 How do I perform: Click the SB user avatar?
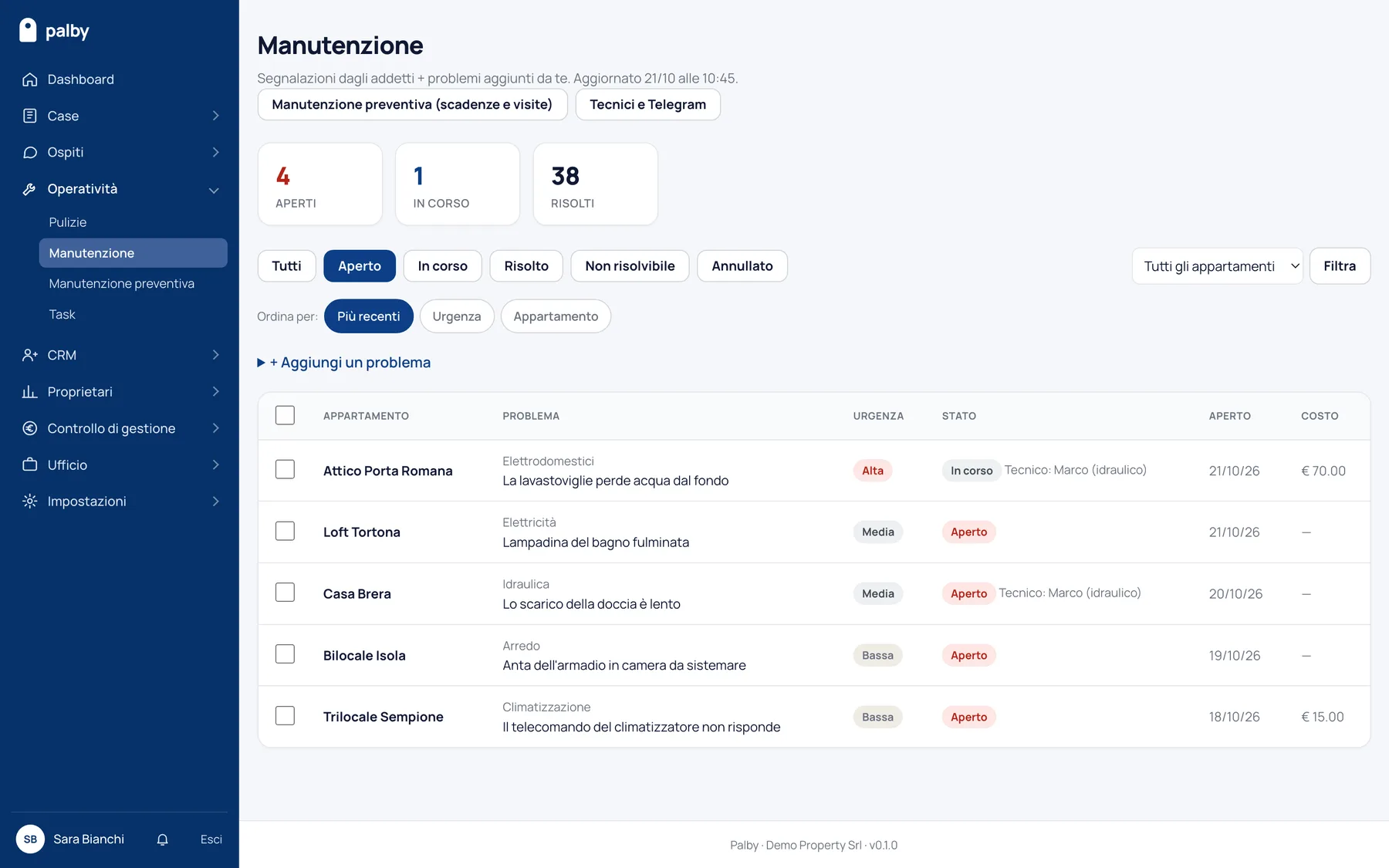tap(30, 839)
